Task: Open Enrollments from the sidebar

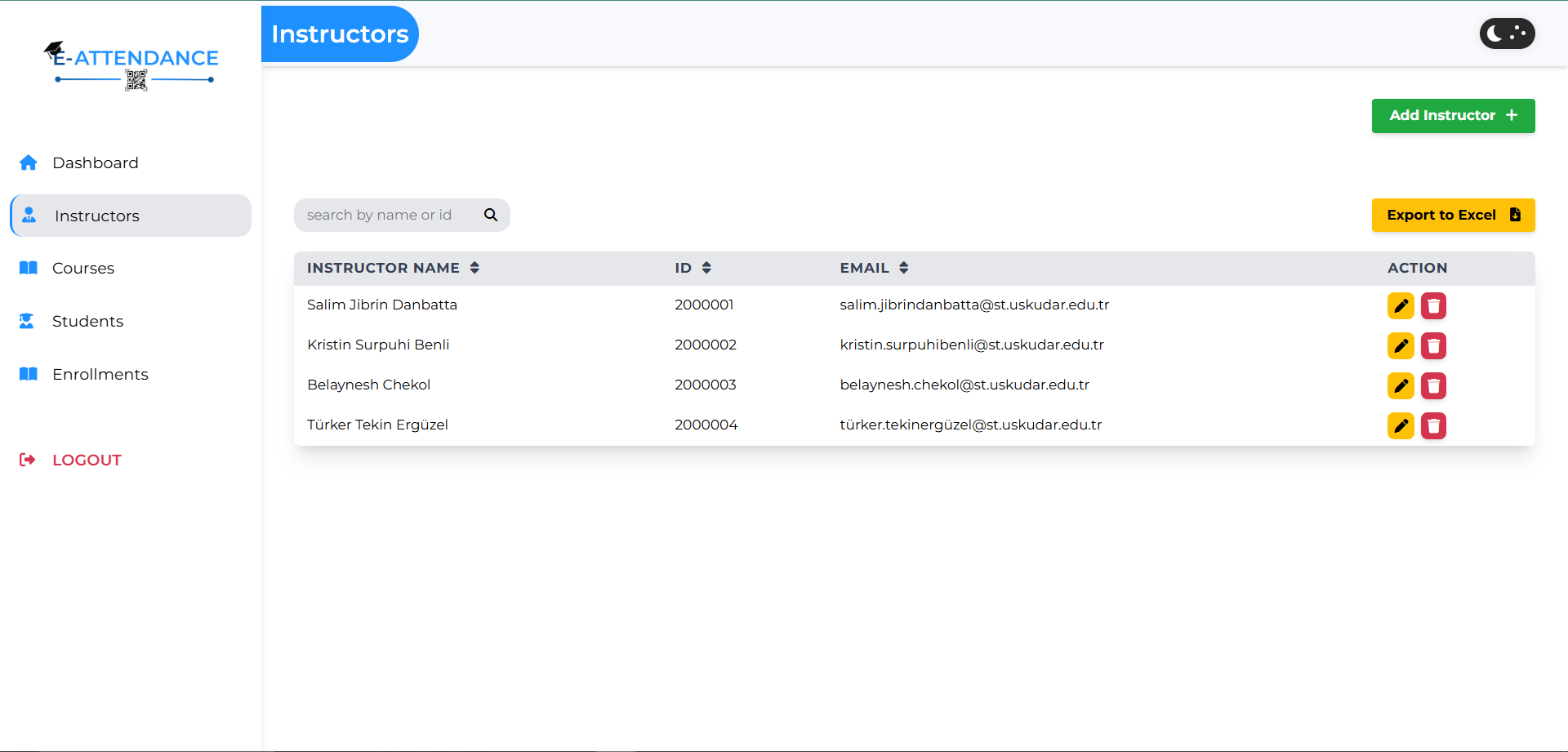Action: (x=100, y=374)
